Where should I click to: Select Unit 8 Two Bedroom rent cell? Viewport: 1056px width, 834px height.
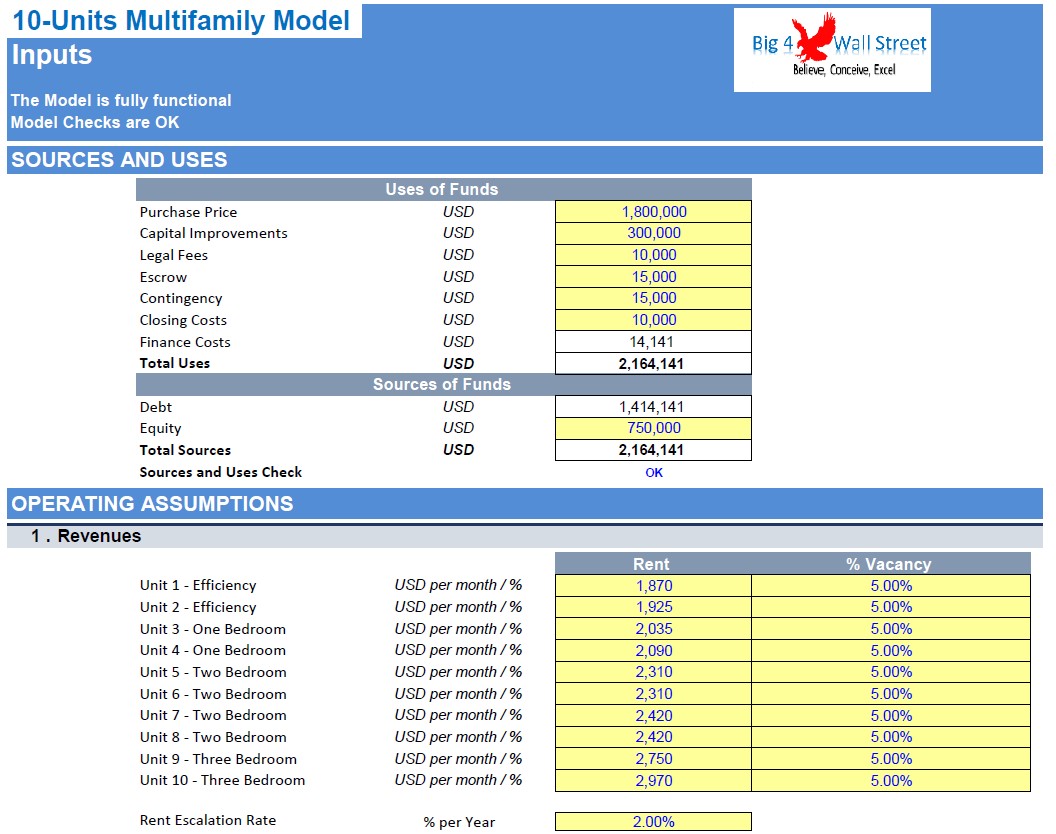[x=653, y=737]
